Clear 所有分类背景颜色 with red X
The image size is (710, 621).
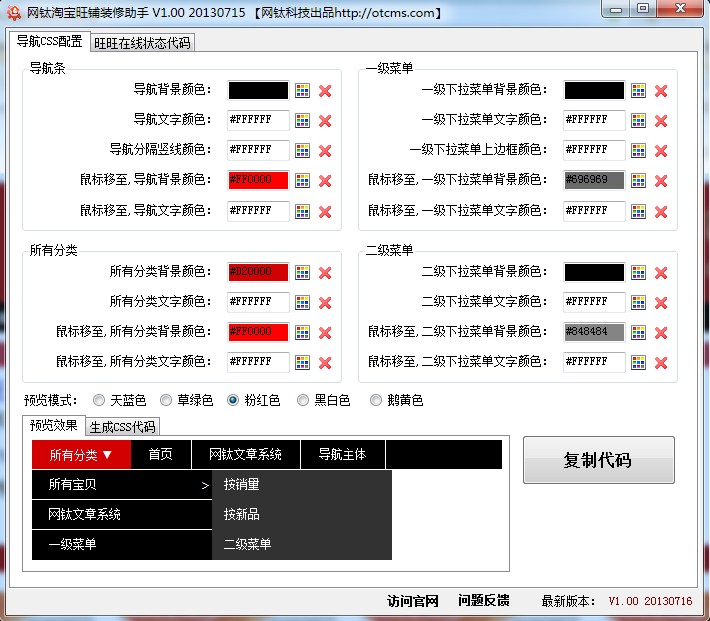tap(325, 273)
